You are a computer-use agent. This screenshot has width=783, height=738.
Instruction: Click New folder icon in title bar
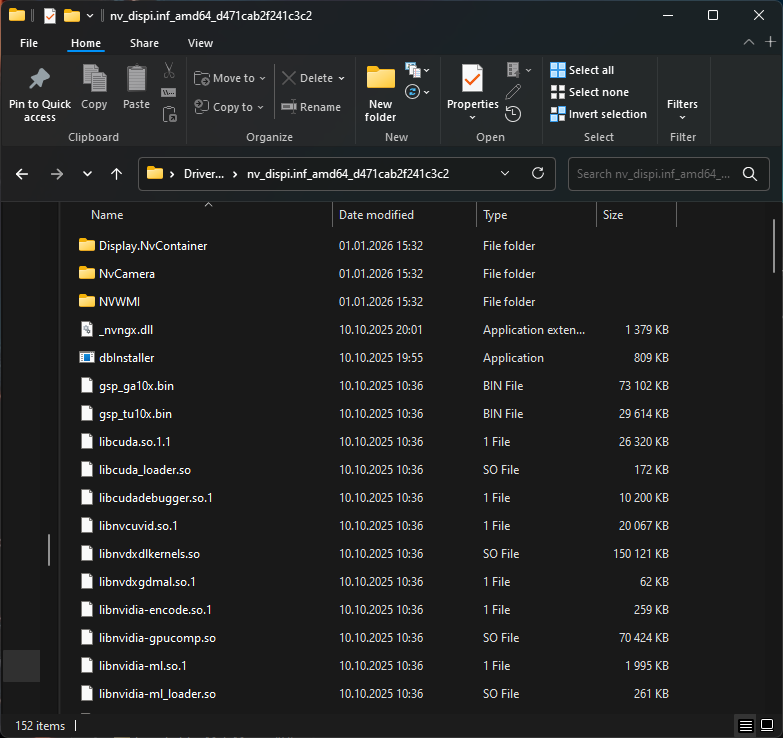click(72, 16)
